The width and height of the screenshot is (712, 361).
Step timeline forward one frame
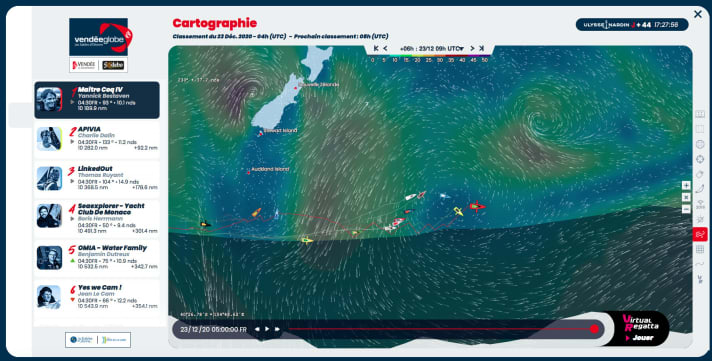coord(277,329)
